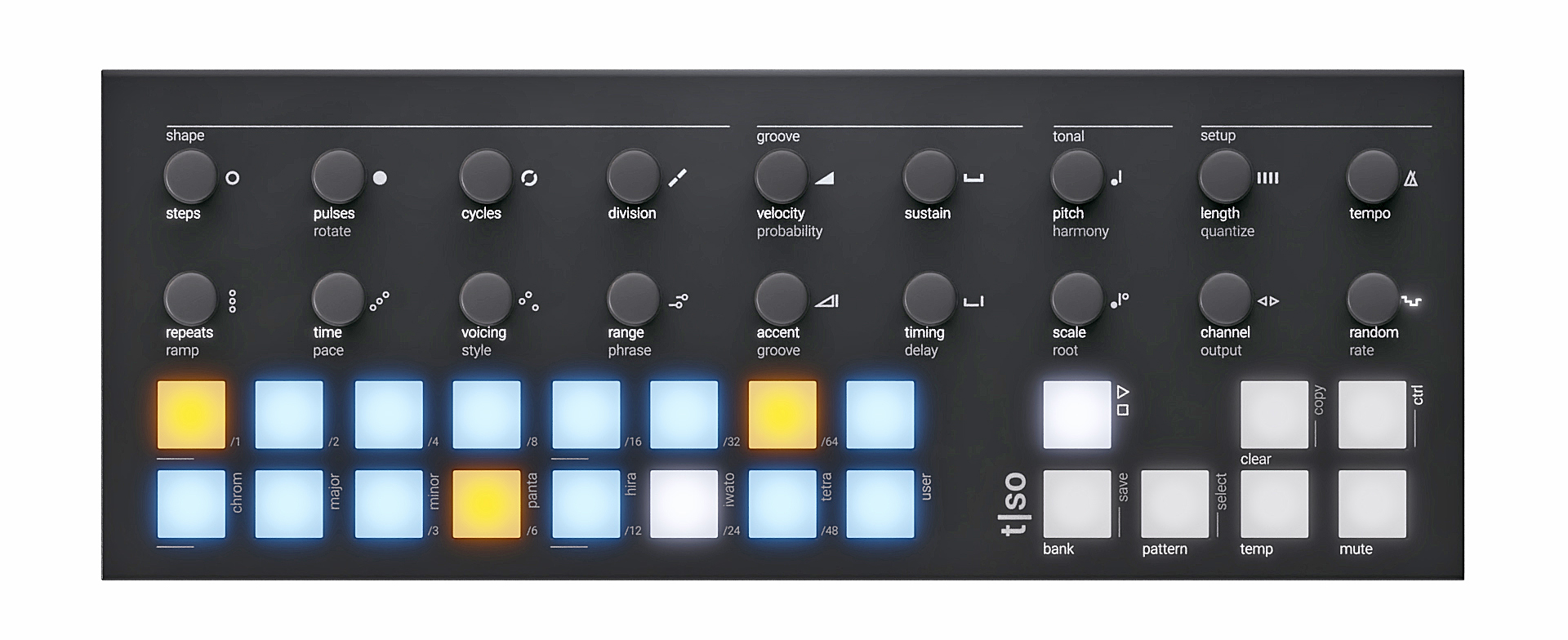Toggle the chrom scale pad
1568x640 pixels.
pos(191,504)
